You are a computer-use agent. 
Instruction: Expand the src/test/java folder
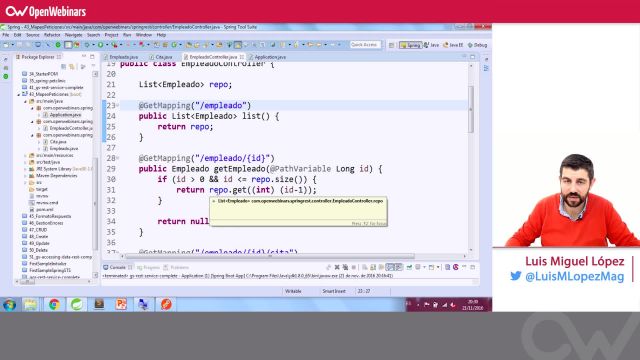(x=25, y=162)
